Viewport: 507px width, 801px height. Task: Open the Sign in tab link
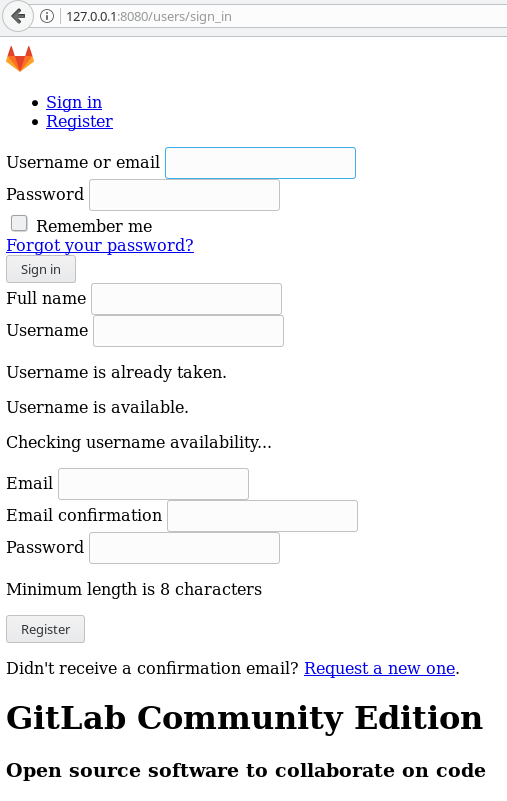click(74, 102)
